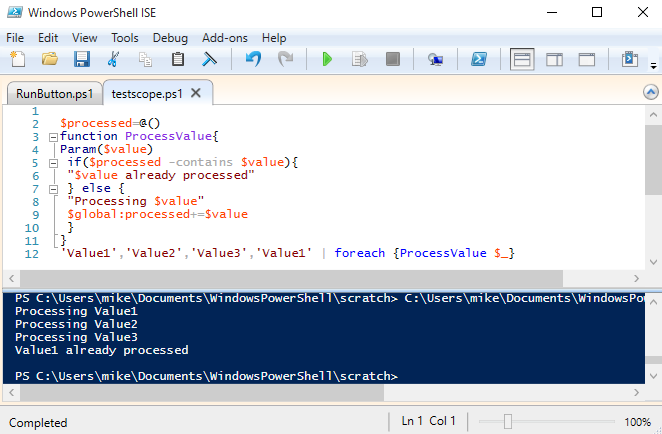Click console pane scroll down arrow
662x434 pixels.
tap(653, 376)
